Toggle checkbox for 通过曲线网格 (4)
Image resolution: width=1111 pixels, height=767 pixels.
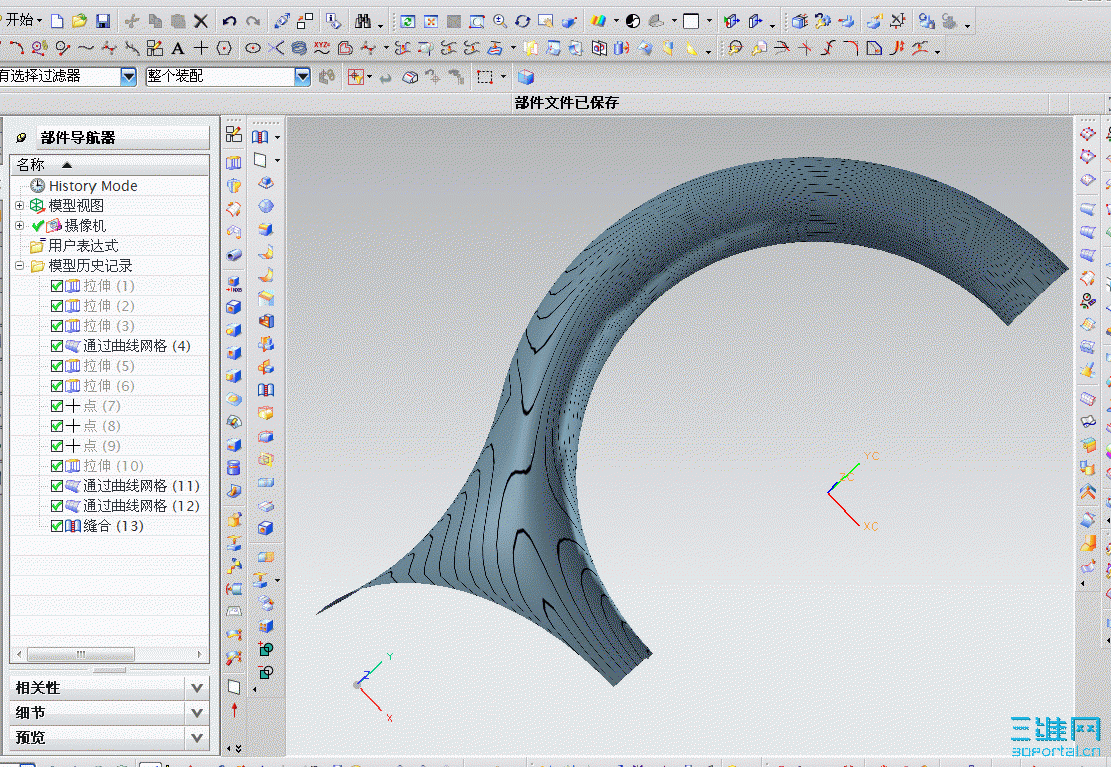(x=57, y=346)
